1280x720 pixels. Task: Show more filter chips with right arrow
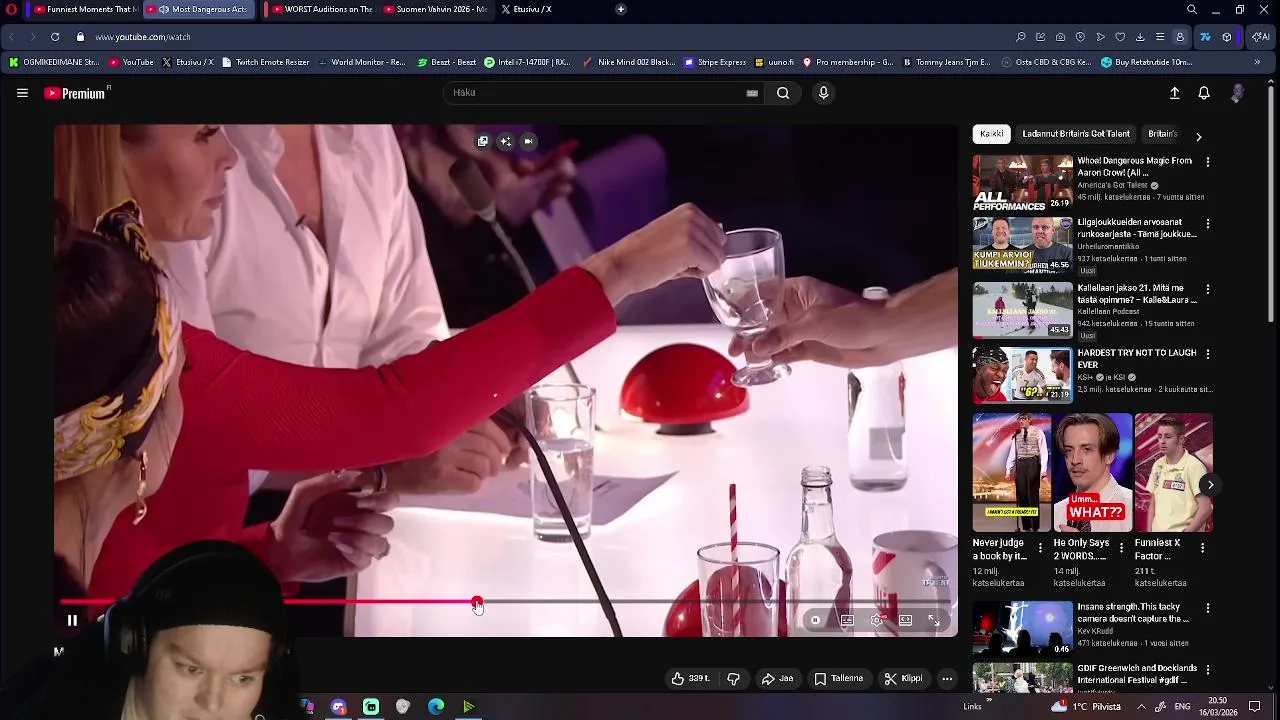tap(1198, 136)
